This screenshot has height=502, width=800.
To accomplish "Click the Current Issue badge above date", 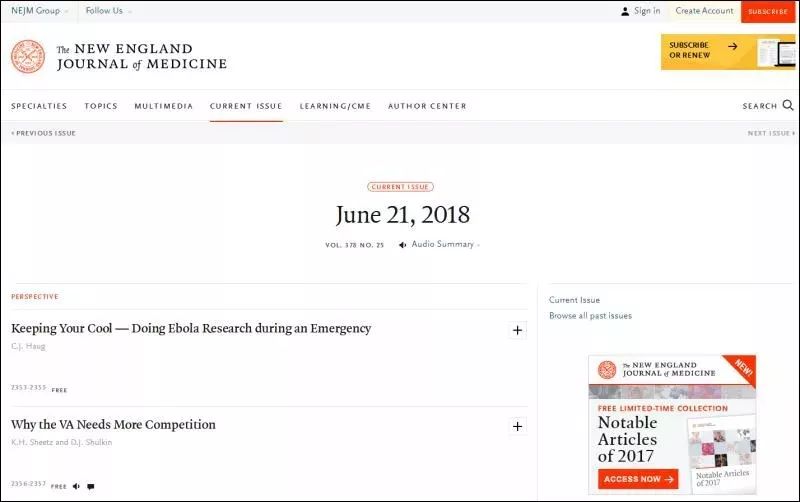I will (x=401, y=187).
